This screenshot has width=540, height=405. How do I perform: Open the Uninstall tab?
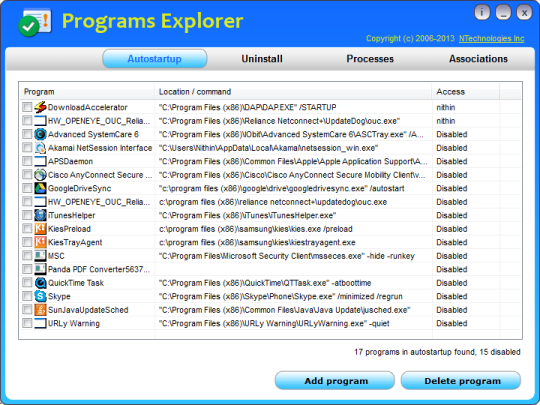tap(262, 59)
